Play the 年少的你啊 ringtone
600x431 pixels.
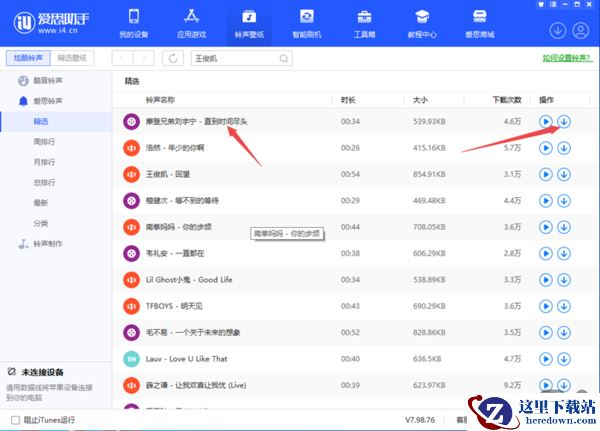coord(546,148)
